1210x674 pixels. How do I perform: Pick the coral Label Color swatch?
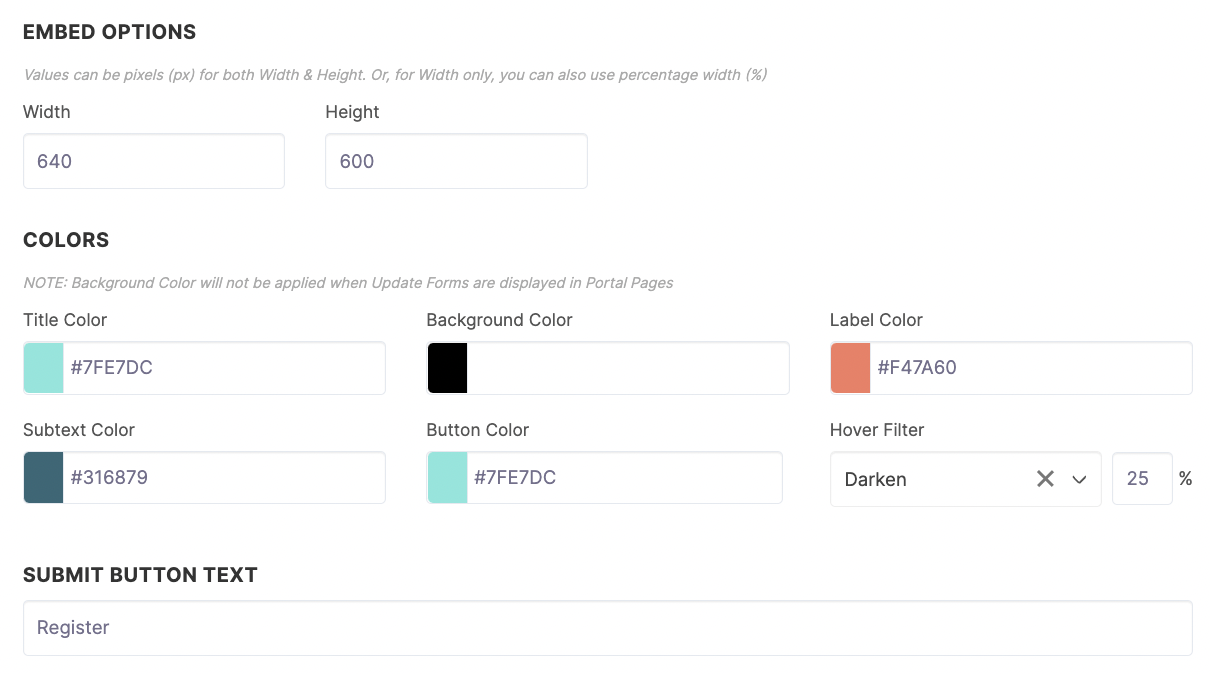coord(851,367)
